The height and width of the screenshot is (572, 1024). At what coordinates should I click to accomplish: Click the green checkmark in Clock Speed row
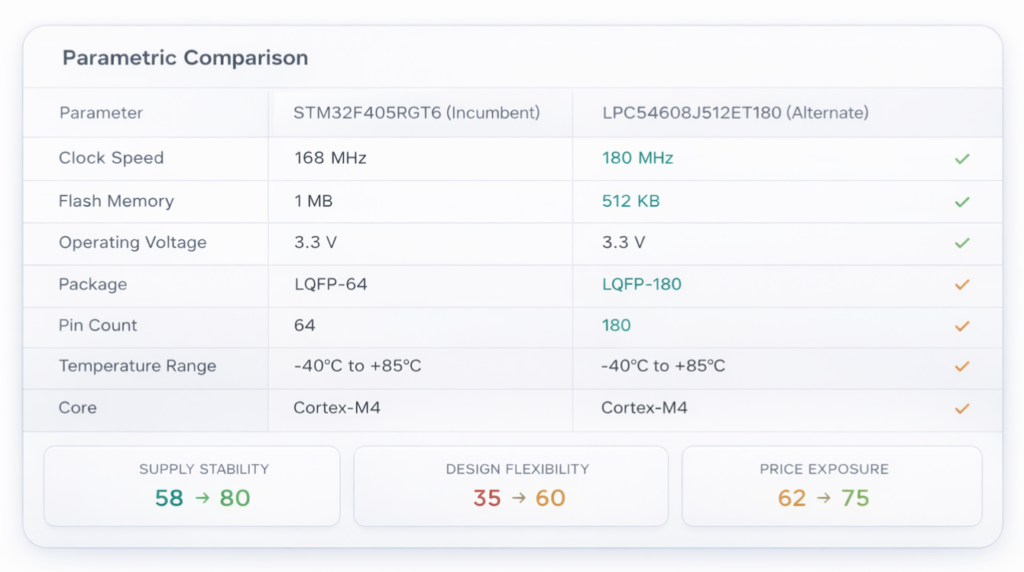pos(962,158)
